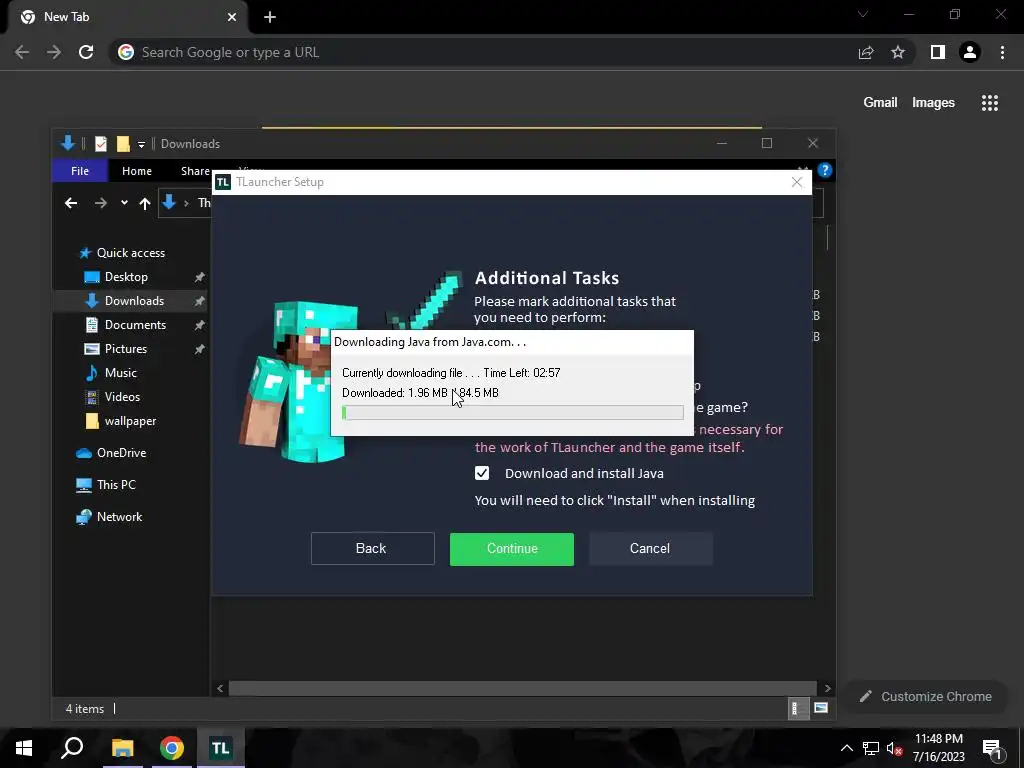Viewport: 1024px width, 768px height.
Task: Show hidden system tray icons
Action: 846,748
